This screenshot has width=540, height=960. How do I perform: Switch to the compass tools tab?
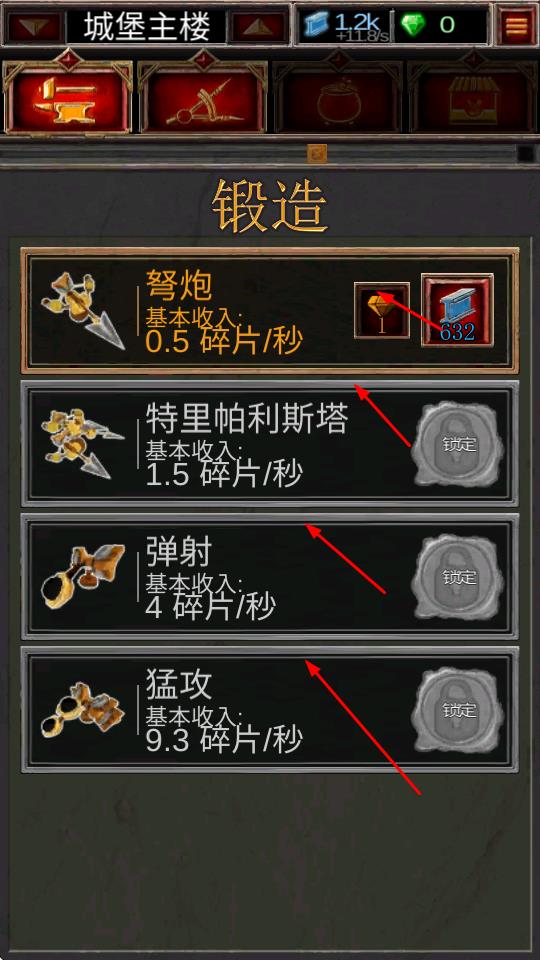(x=203, y=98)
